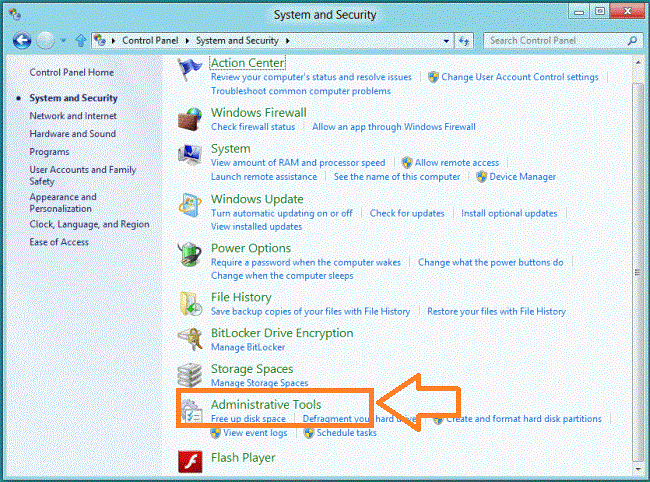Viewport: 650px width, 482px height.
Task: Open Clock, Language, and Region
Action: tap(90, 224)
